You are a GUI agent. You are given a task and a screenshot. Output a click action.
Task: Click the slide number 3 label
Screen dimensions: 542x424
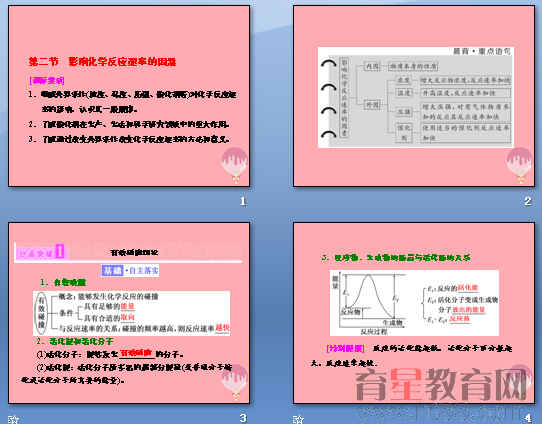click(x=243, y=418)
